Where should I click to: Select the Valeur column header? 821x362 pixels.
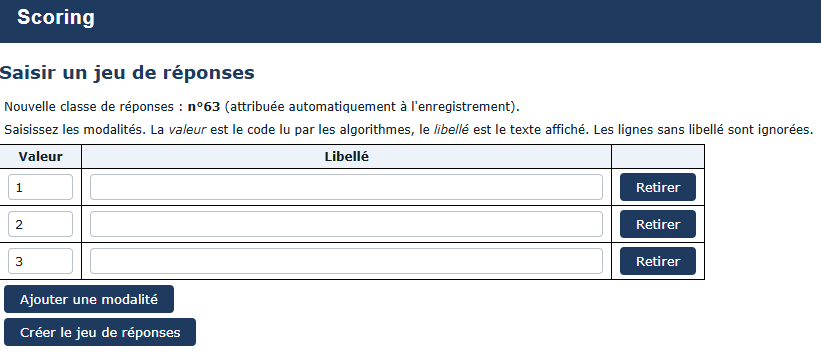40,157
